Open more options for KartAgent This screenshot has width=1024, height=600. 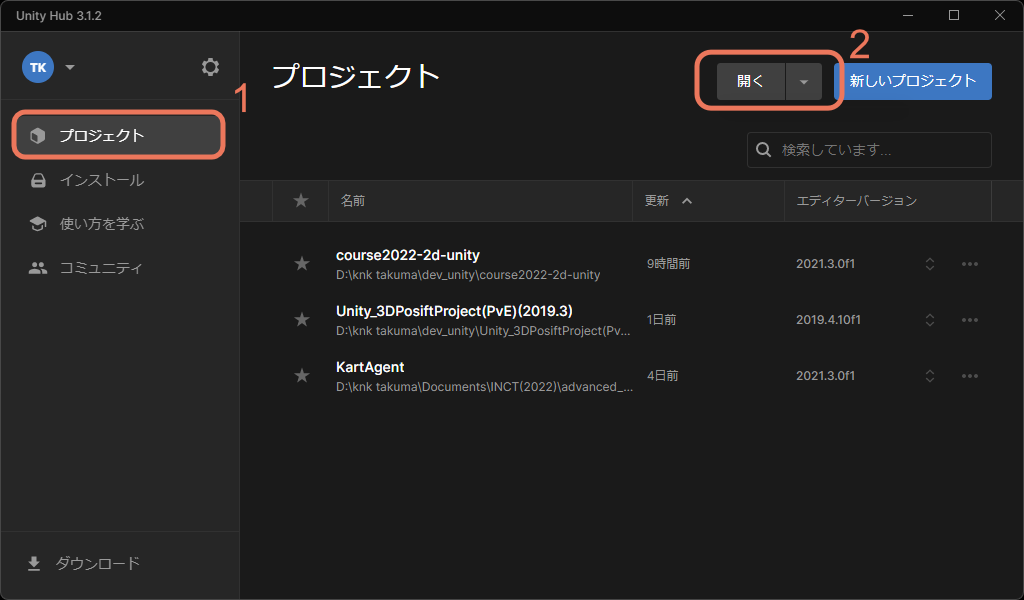tap(970, 375)
